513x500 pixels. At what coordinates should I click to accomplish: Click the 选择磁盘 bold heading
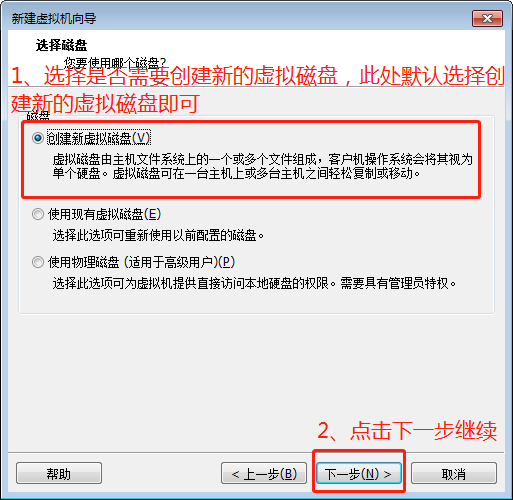click(61, 45)
